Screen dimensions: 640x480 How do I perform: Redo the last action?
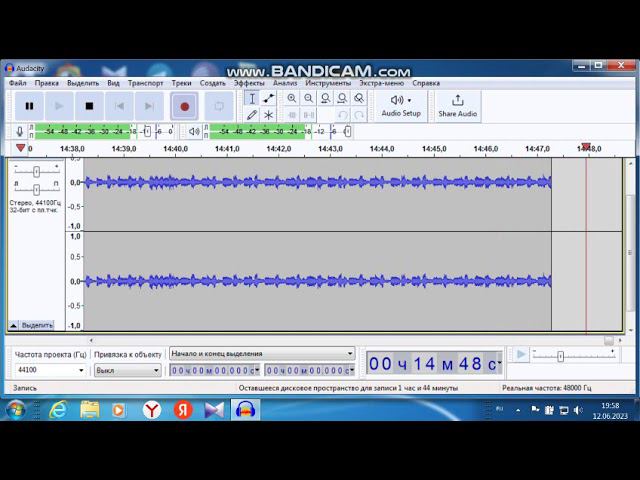359,115
